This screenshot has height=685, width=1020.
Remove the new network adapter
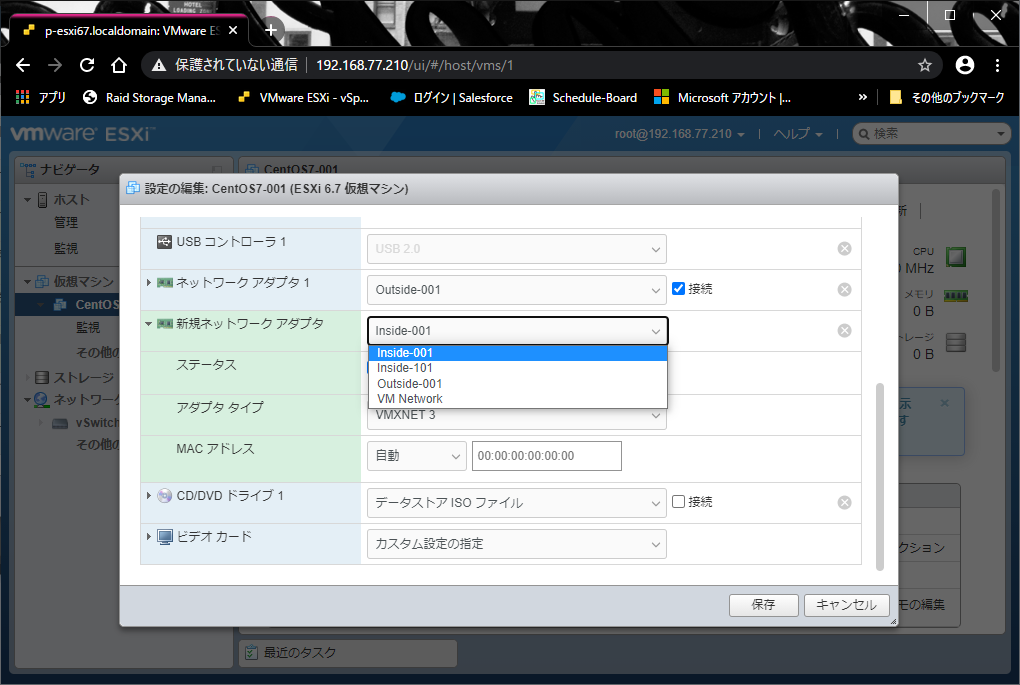point(844,330)
